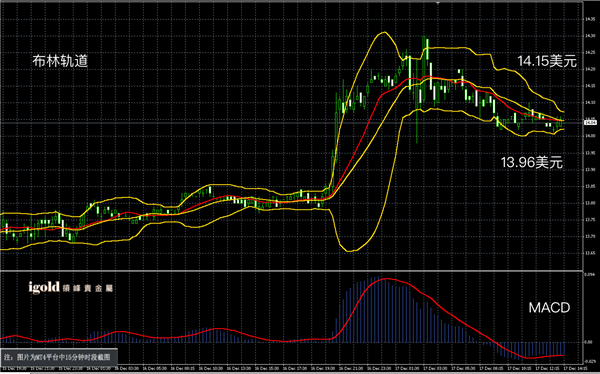The width and height of the screenshot is (600, 374).
Task: Click the lower Bollinger band trough
Action: coord(351,251)
